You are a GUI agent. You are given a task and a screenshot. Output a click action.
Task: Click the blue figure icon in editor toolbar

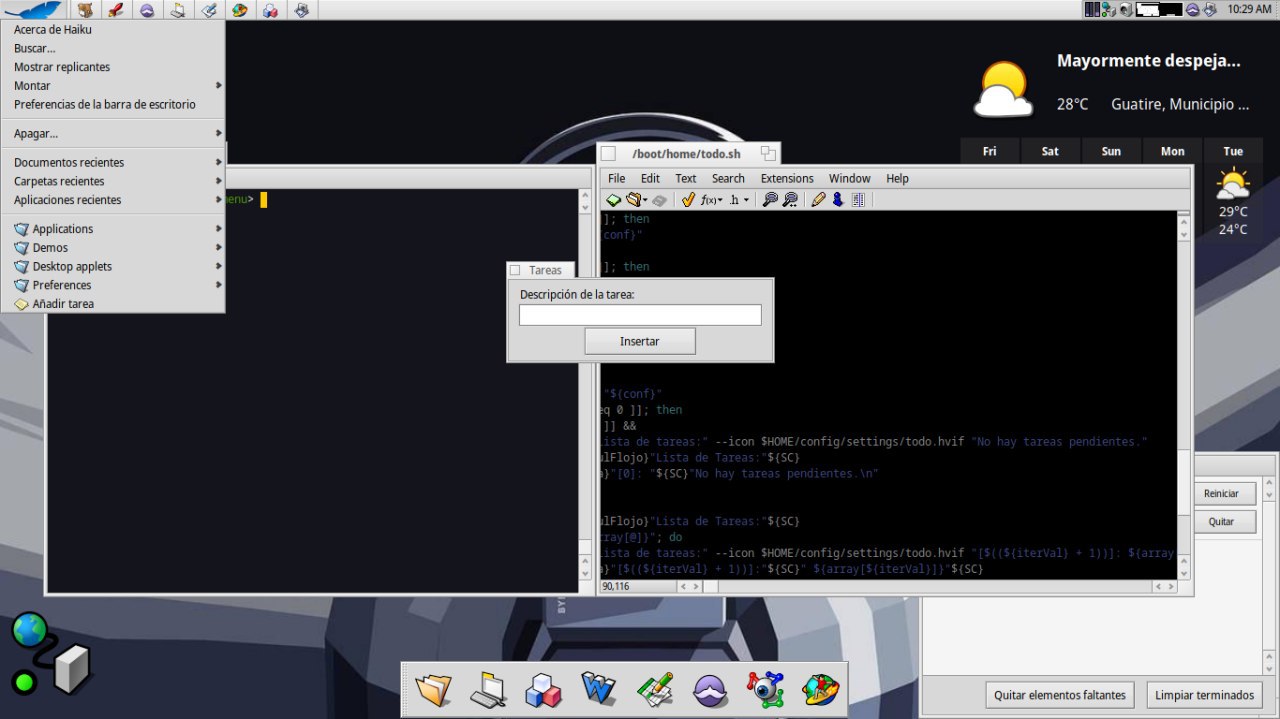tap(838, 200)
